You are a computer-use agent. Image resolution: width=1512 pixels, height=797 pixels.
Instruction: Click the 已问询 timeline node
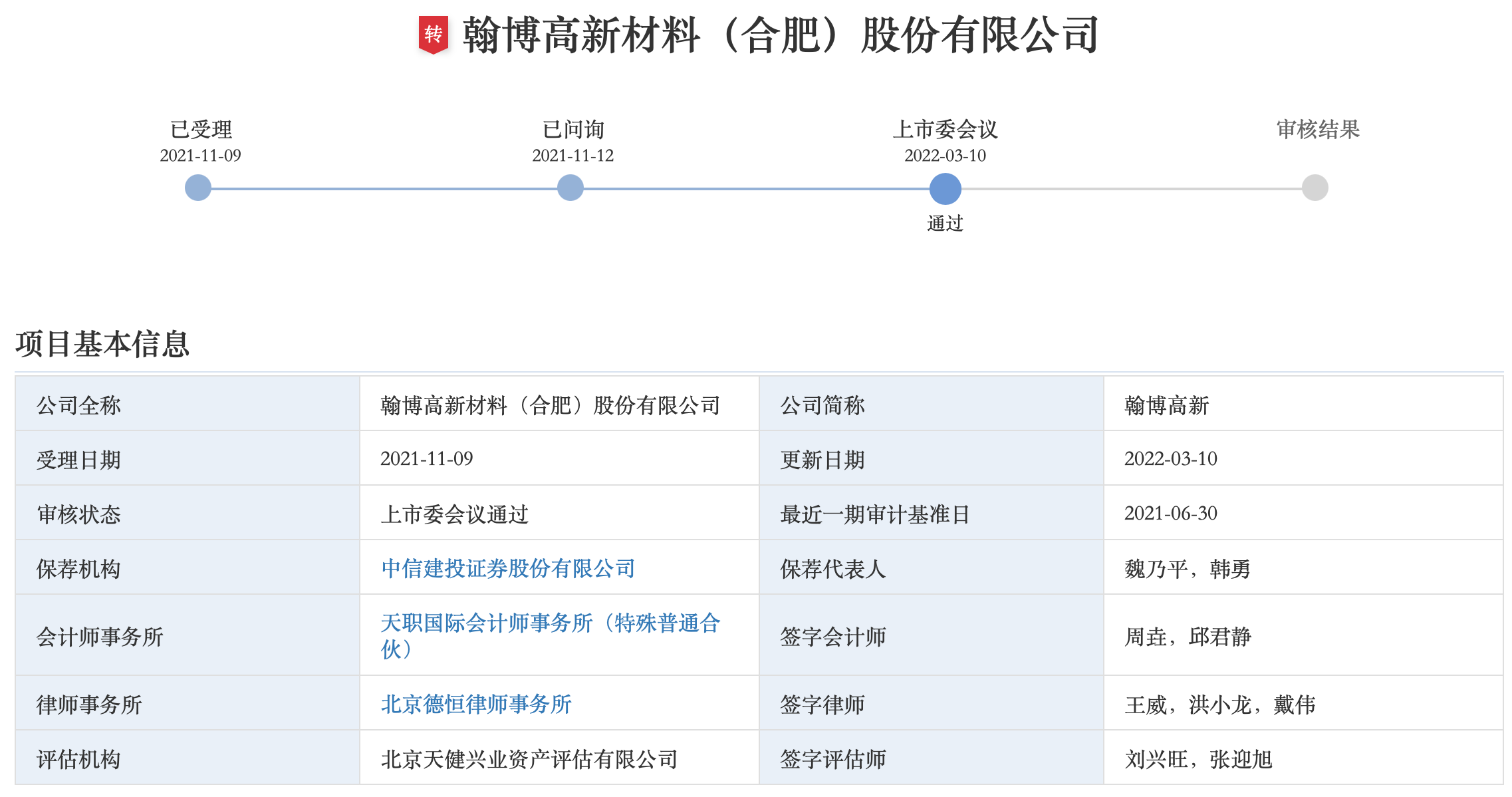570,188
